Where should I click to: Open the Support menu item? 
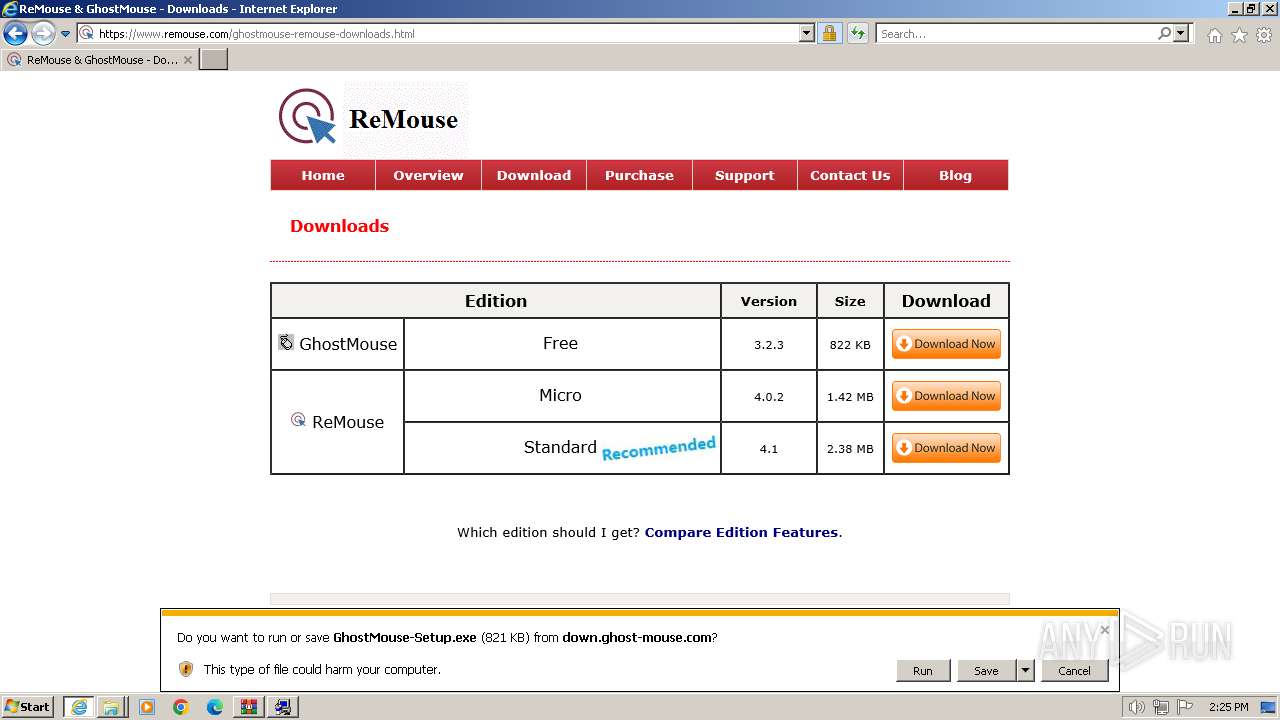pos(744,175)
